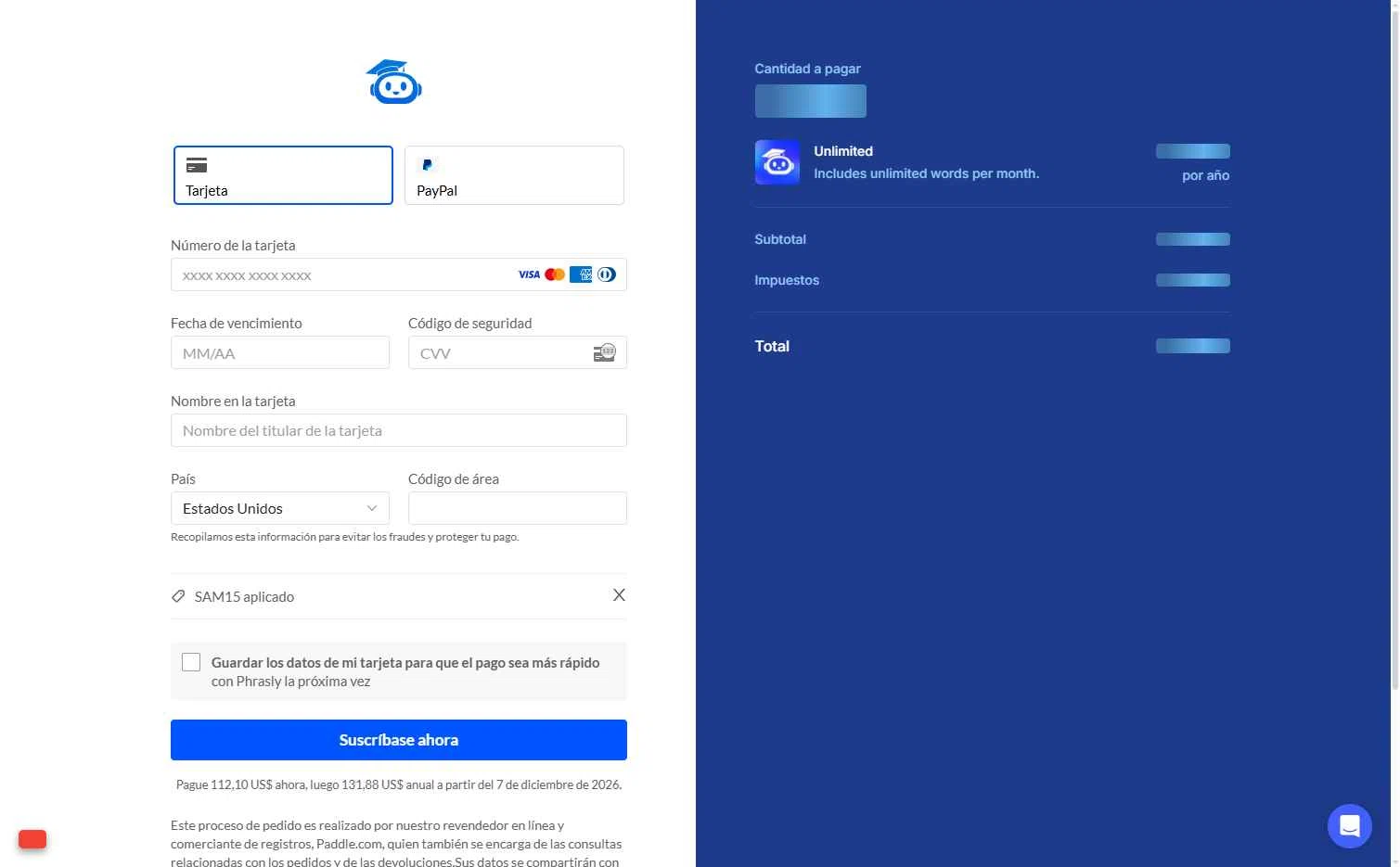
Task: Click the coupon tag icon beside SAM15
Action: [x=178, y=596]
